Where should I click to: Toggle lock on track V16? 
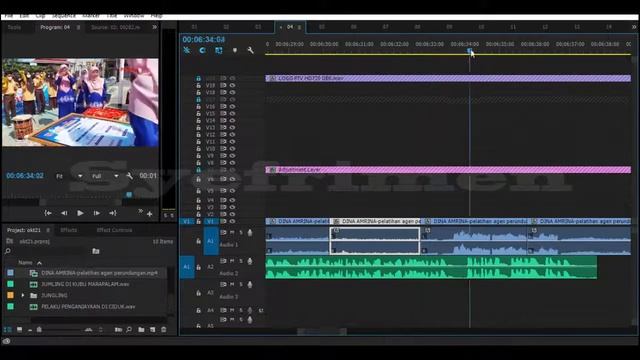[198, 107]
